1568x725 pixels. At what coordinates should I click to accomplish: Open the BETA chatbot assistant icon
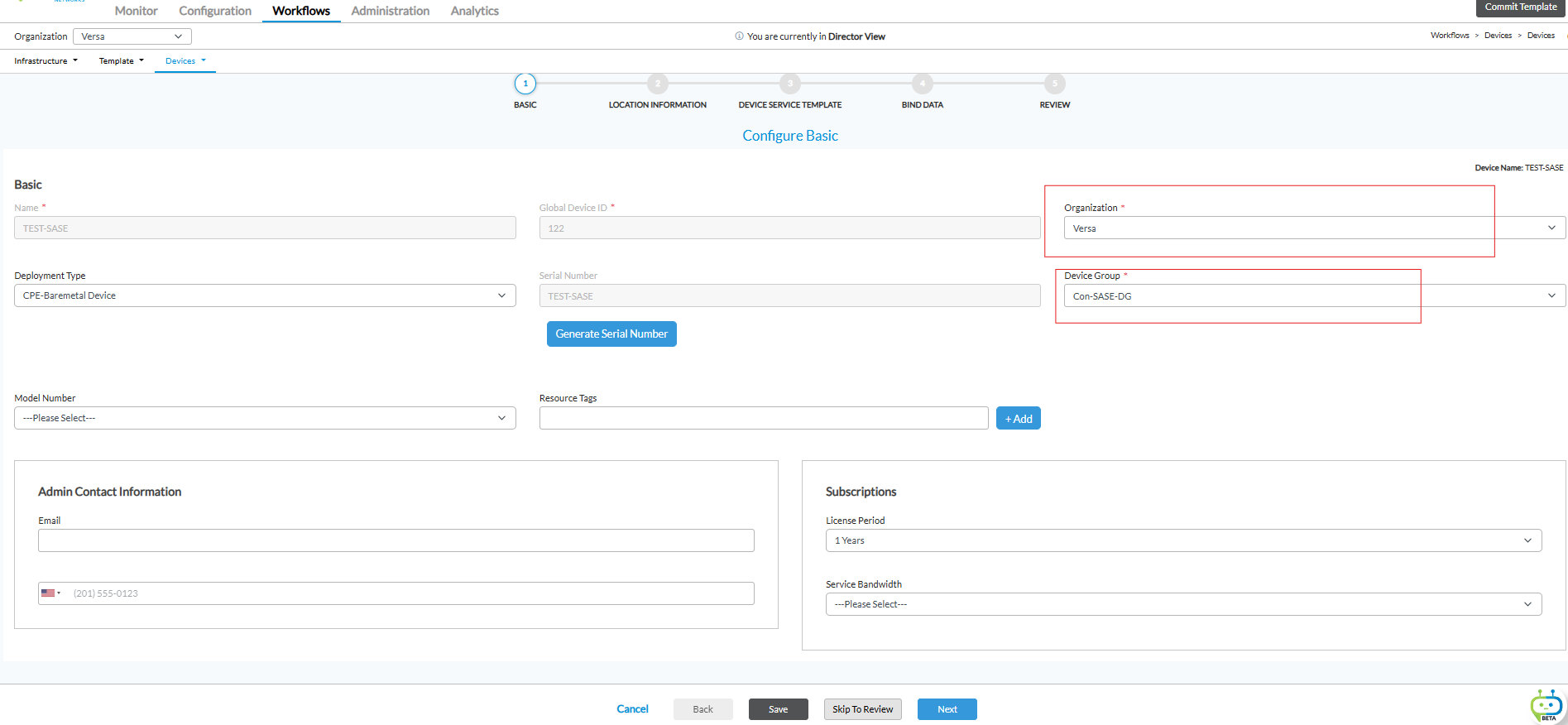click(x=1546, y=706)
